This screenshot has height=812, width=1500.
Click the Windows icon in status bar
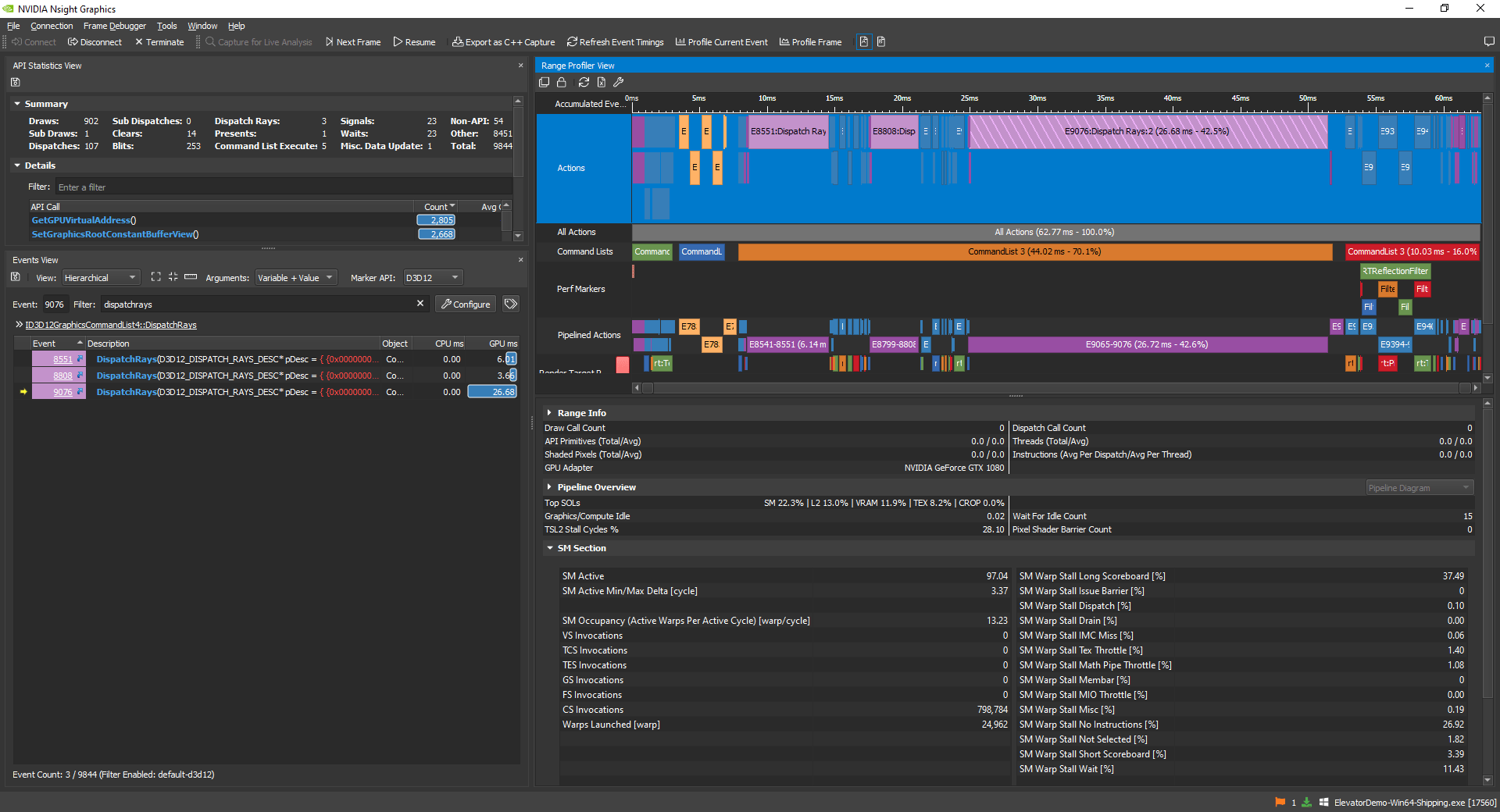[x=1324, y=802]
